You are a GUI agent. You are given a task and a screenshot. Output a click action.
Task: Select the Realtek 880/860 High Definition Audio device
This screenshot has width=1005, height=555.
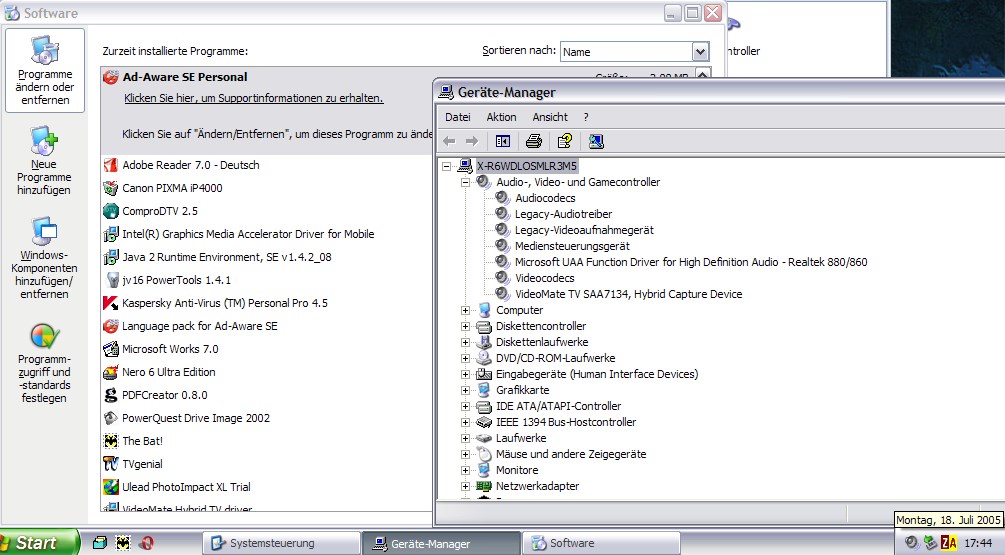[x=691, y=262]
